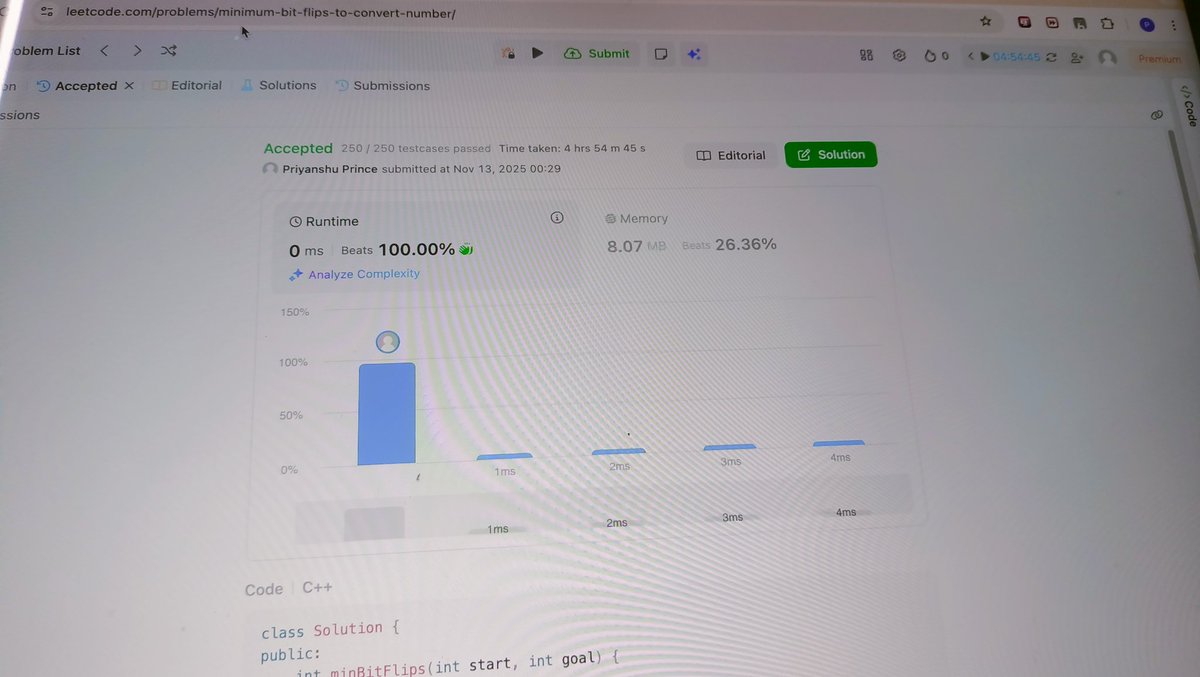This screenshot has height=677, width=1200.
Task: Resume the timer play control
Action: point(985,57)
